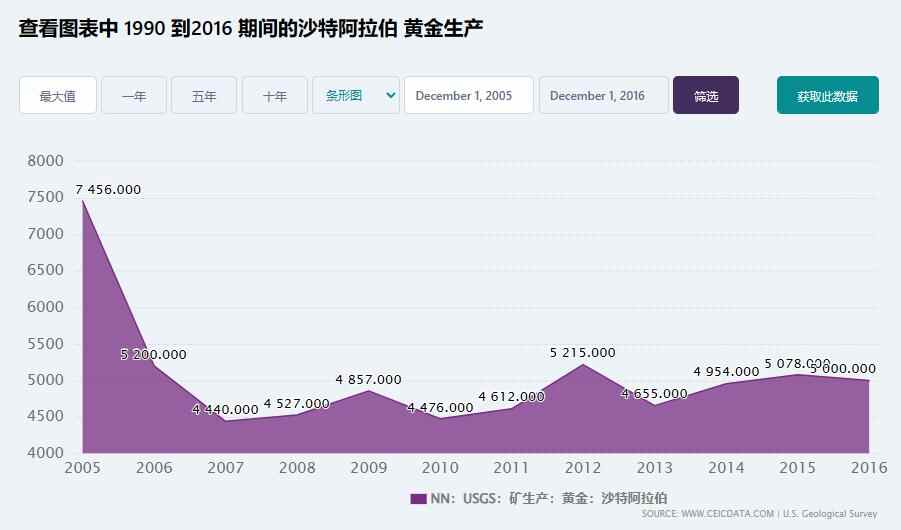The image size is (901, 530).
Task: Click the 7 456.000 data point for 2005
Action: (82, 200)
